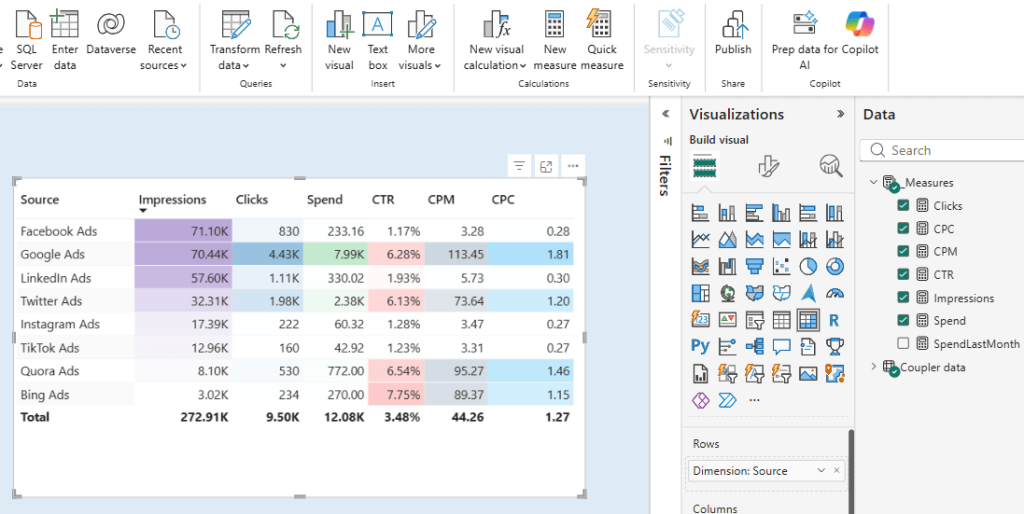1024x514 pixels.
Task: Select the globe Map visual
Action: click(x=728, y=293)
